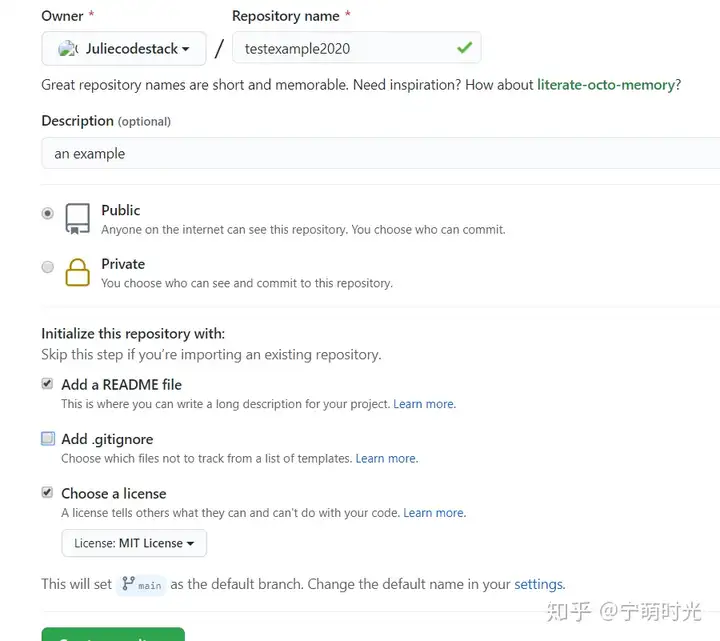Click the Public repository book icon
The height and width of the screenshot is (641, 720).
coord(78,219)
